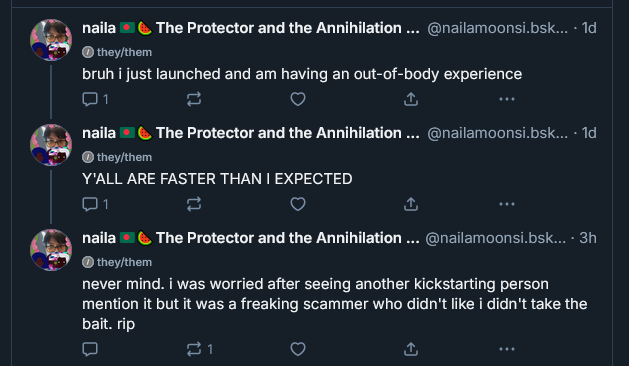Open more options on 'Y'ALL ARE FASTER' post
629x366 pixels.
(x=507, y=204)
